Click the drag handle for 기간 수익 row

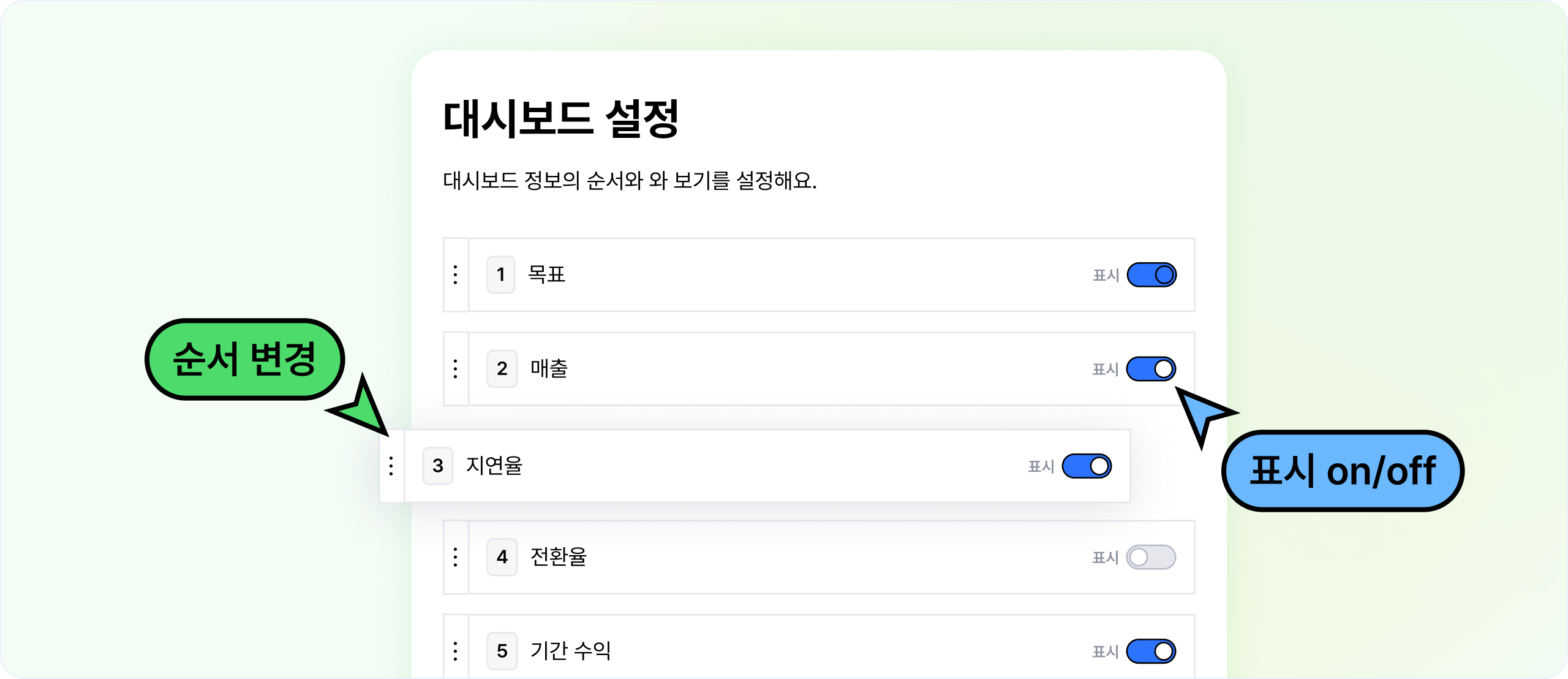[456, 651]
